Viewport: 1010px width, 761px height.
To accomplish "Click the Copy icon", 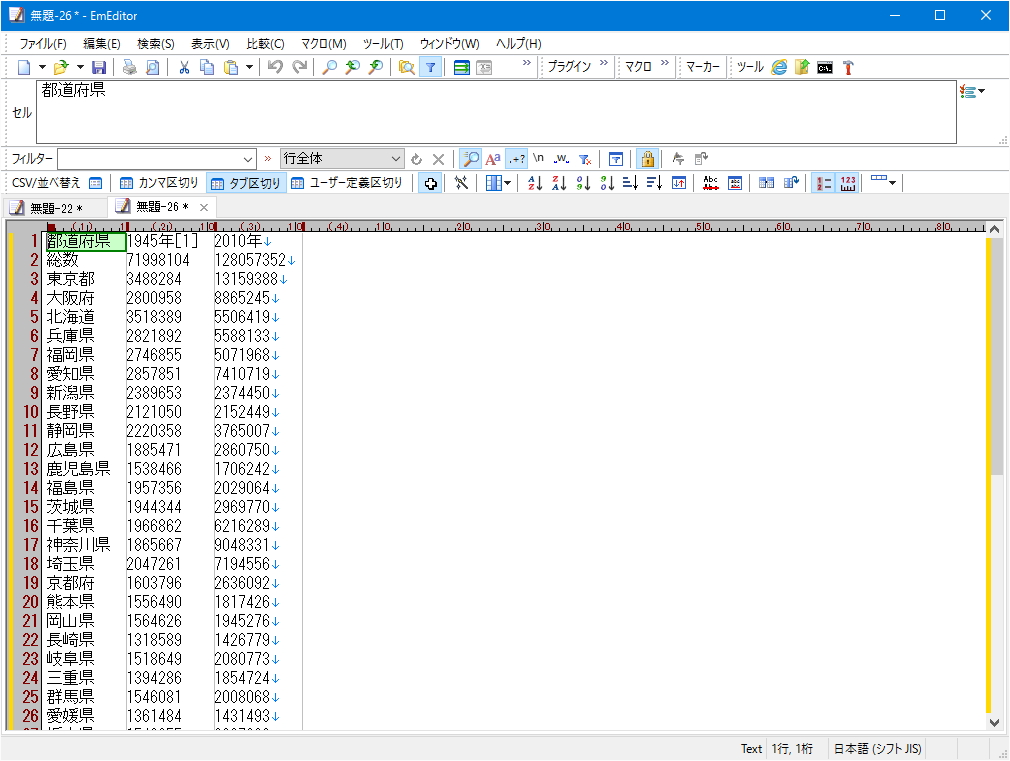I will click(207, 67).
